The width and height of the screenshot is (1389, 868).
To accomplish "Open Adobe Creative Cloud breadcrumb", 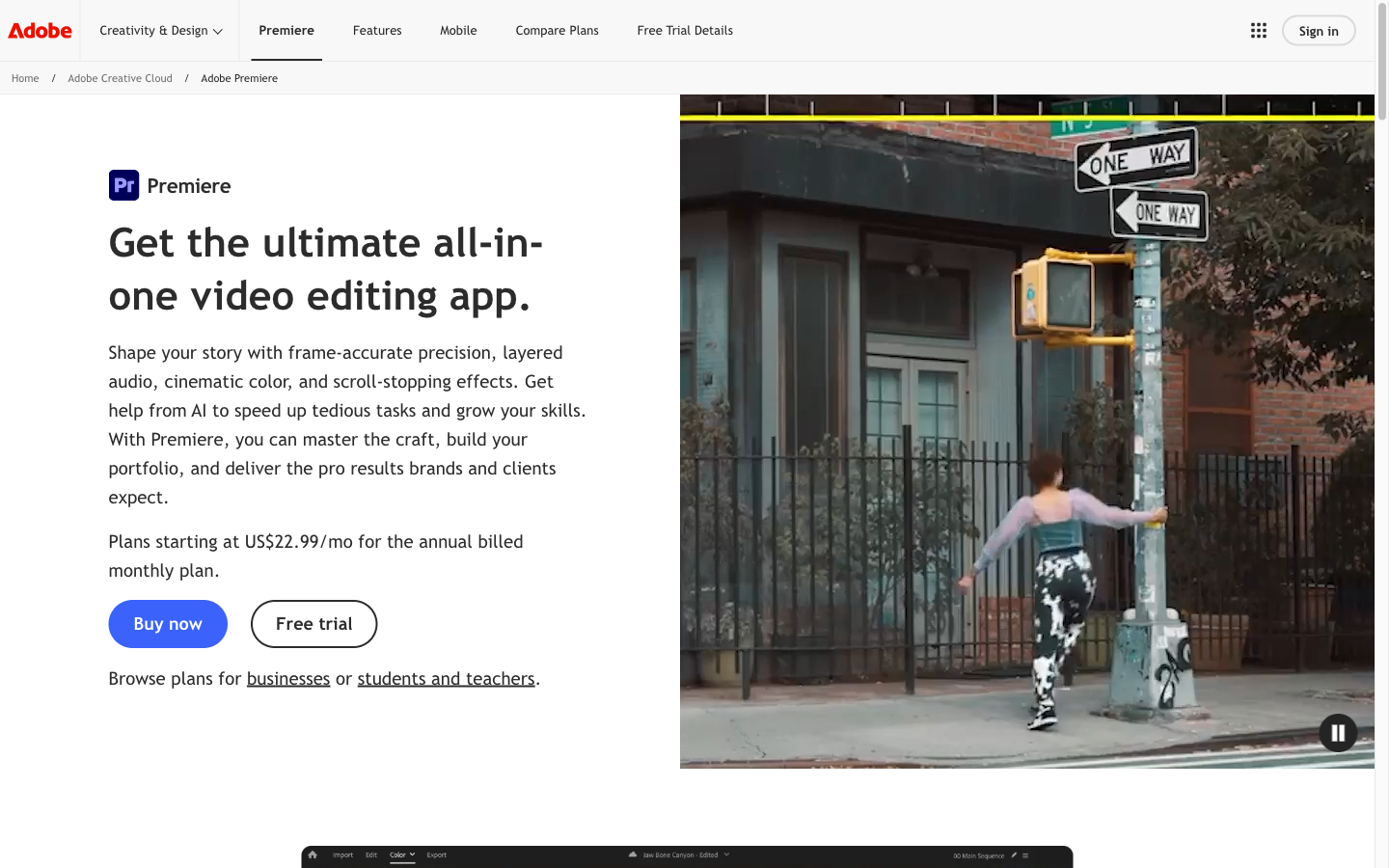I will pyautogui.click(x=120, y=78).
